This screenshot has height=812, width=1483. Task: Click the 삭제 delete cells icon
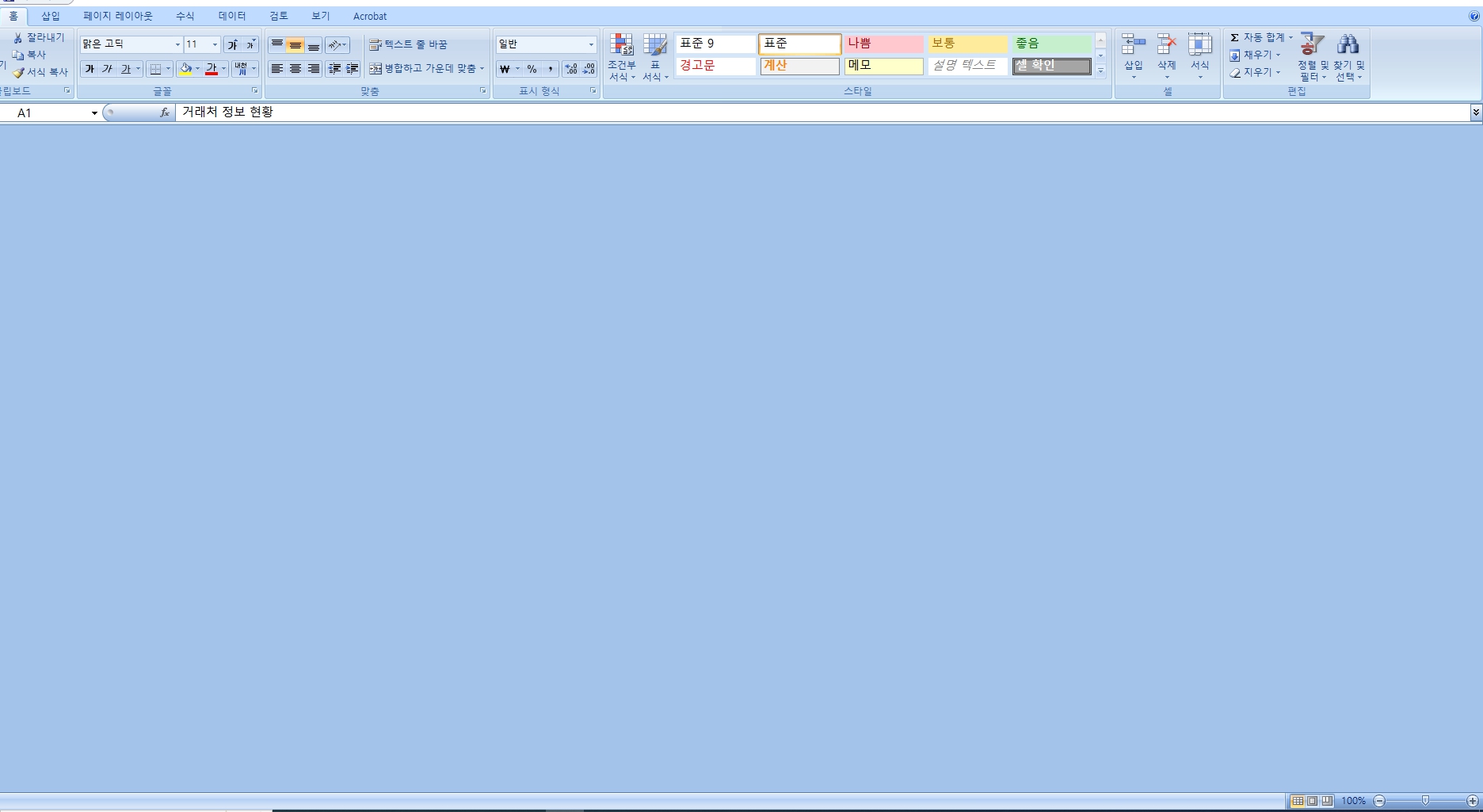(1166, 45)
